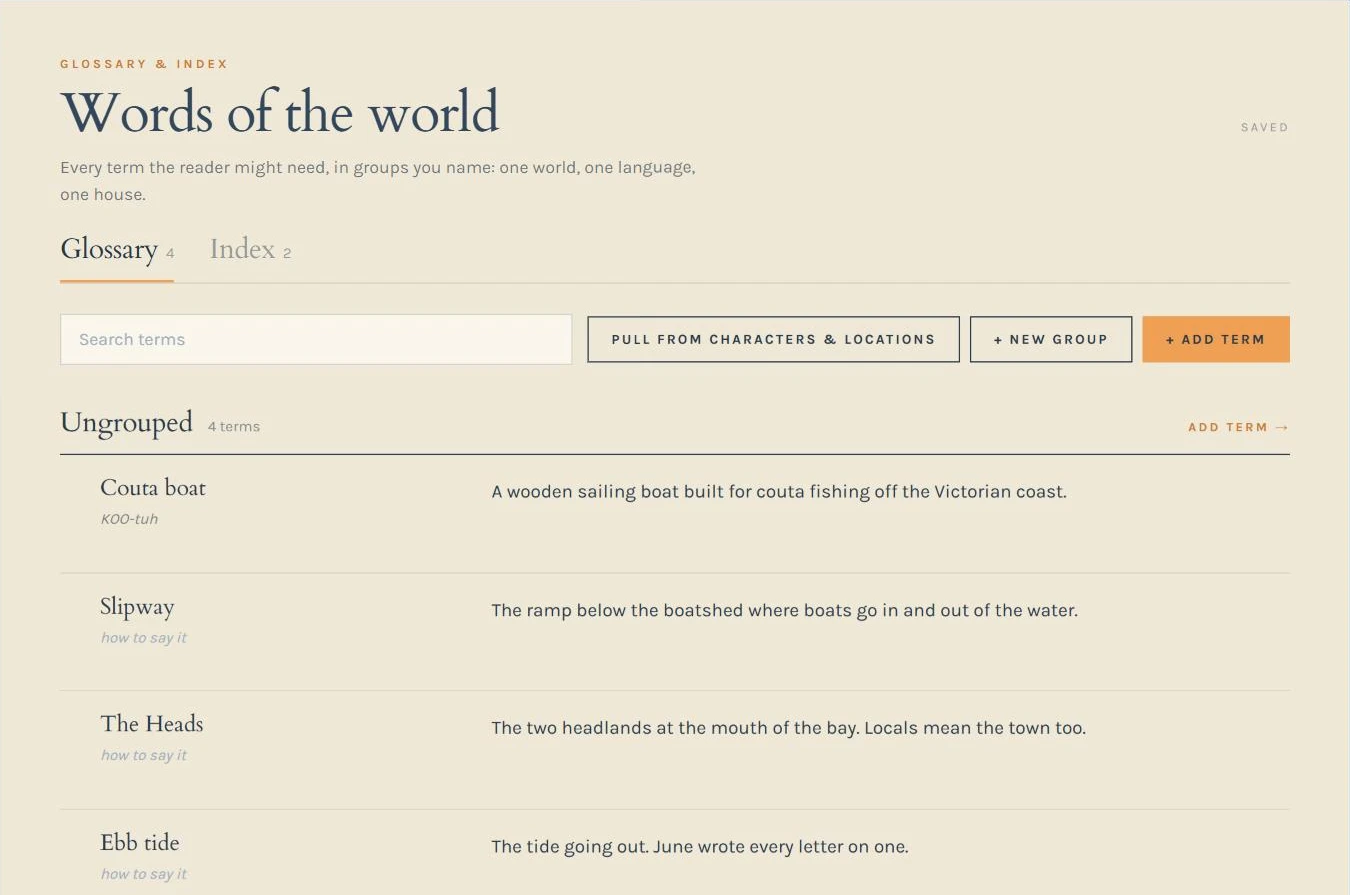Click The Heads 'how to say it' placeholder

click(x=144, y=755)
